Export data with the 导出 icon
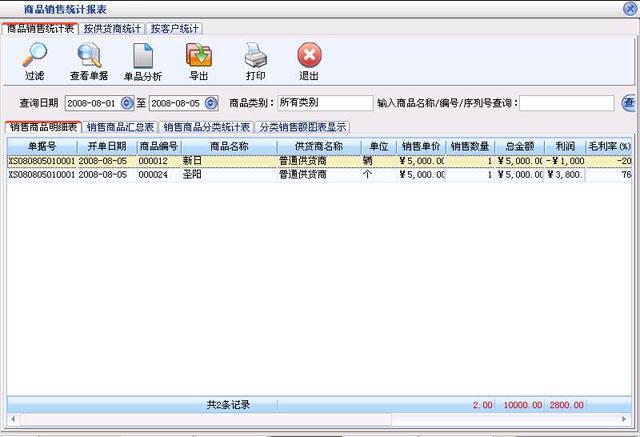 coord(198,56)
